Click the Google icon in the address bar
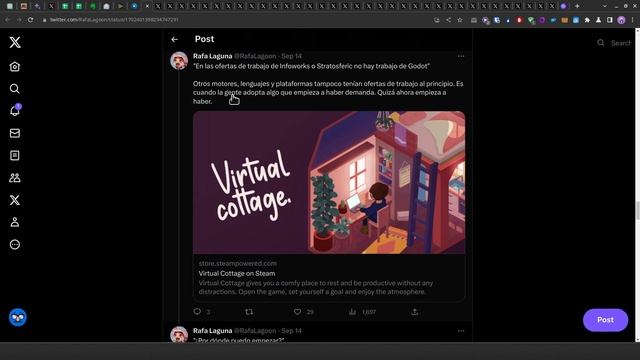Screen dimensions: 640x360 (437, 20)
